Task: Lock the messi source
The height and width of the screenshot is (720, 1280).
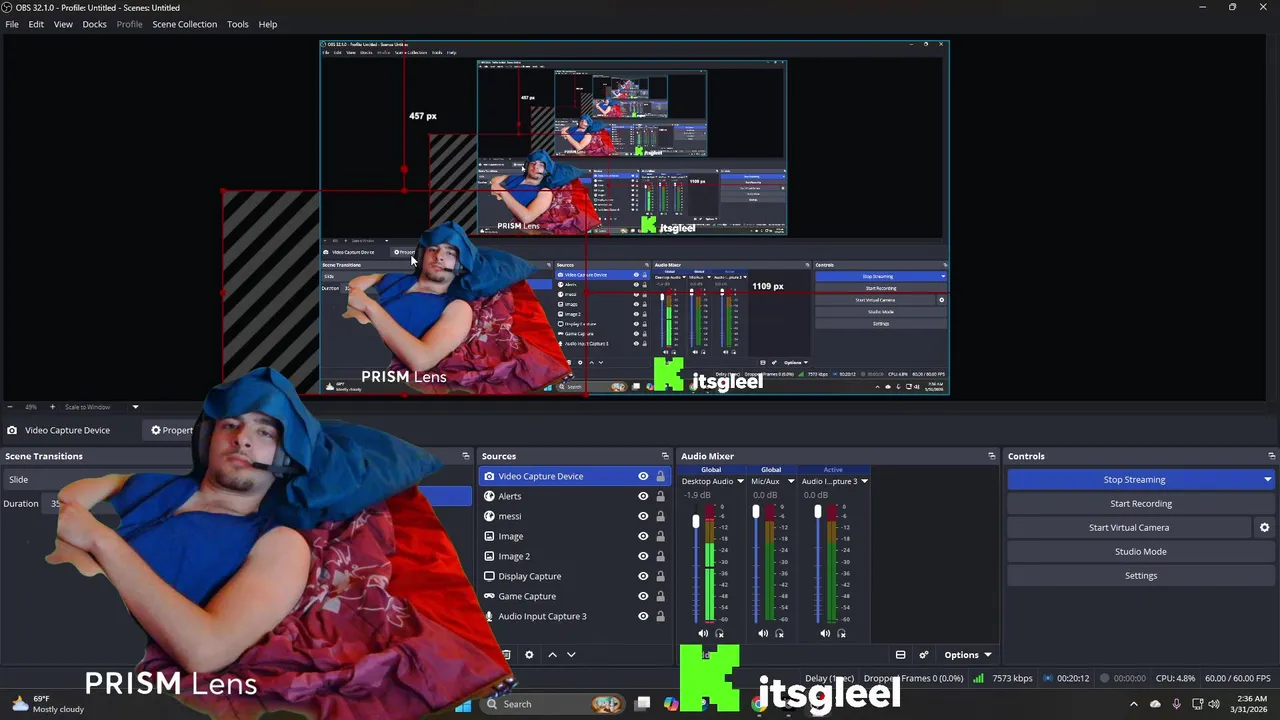Action: point(660,516)
